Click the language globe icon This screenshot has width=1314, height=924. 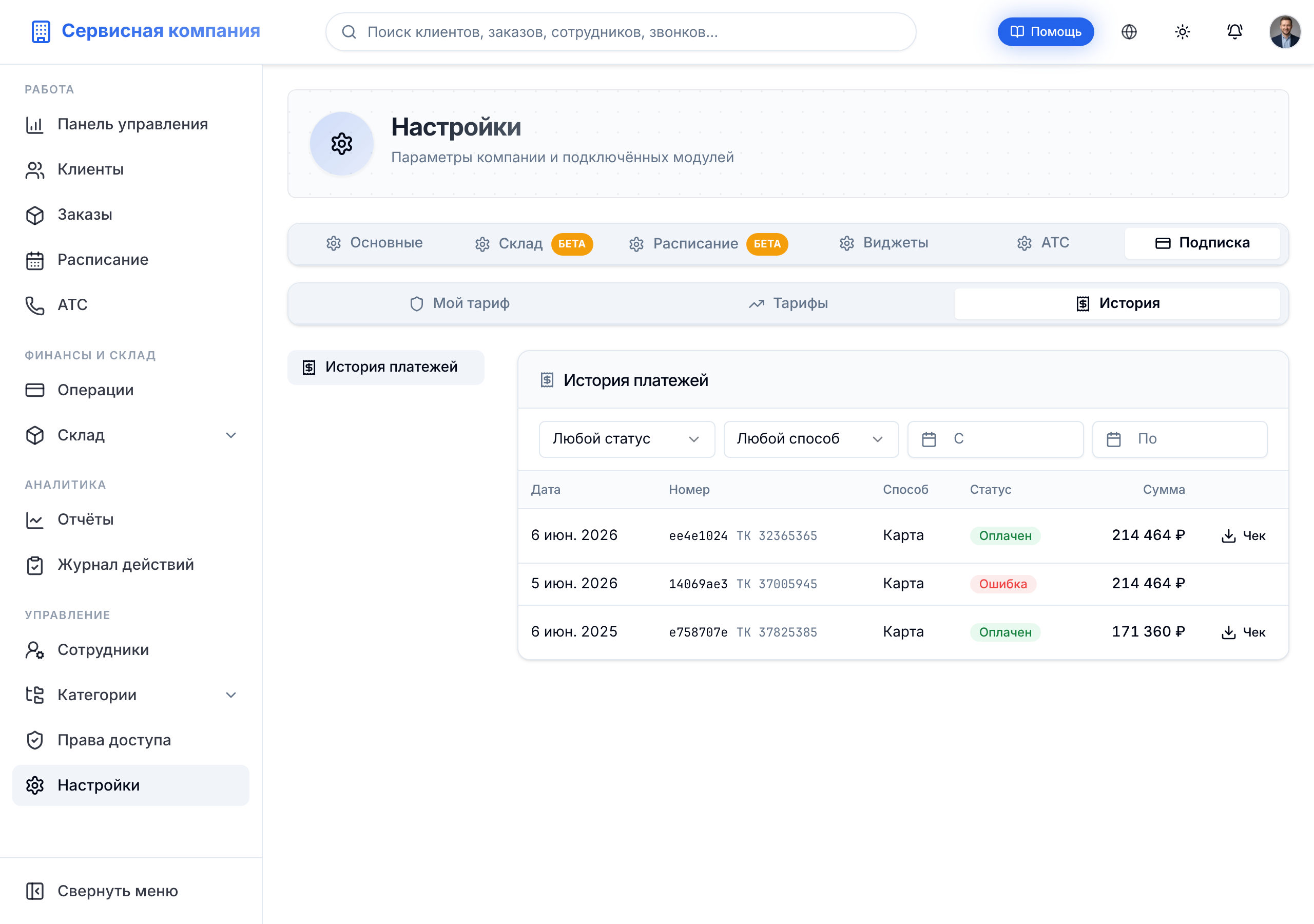1129,32
